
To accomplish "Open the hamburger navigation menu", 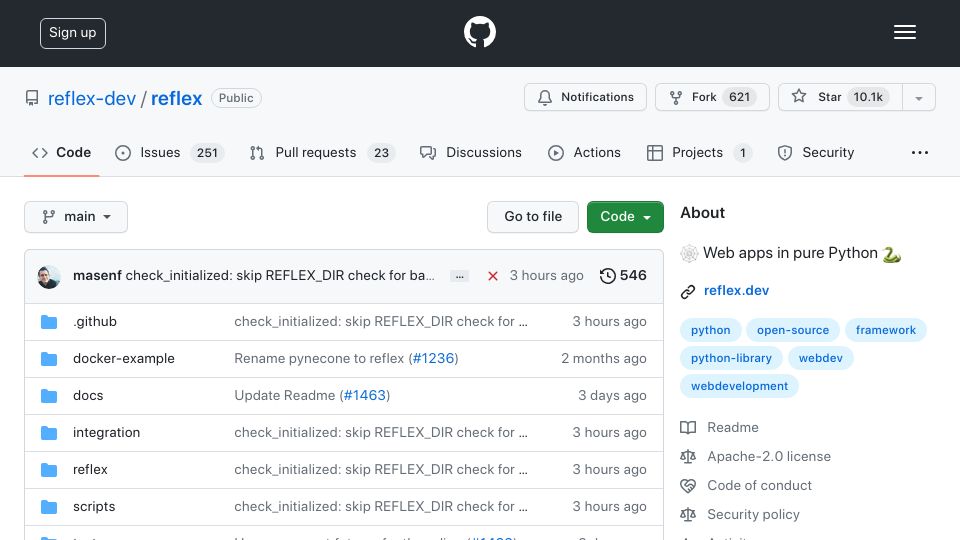I will click(x=904, y=32).
